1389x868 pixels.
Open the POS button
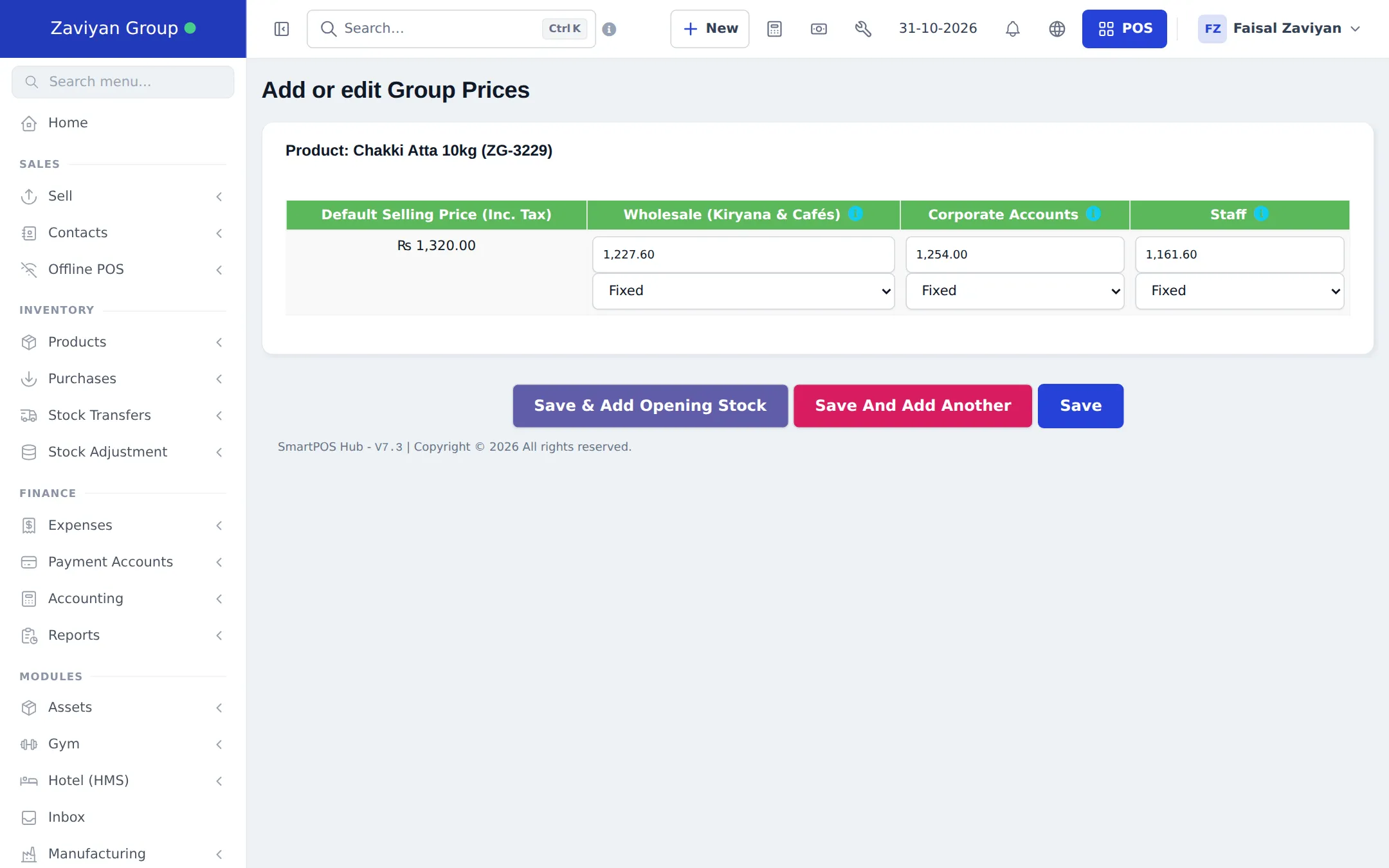pyautogui.click(x=1124, y=29)
